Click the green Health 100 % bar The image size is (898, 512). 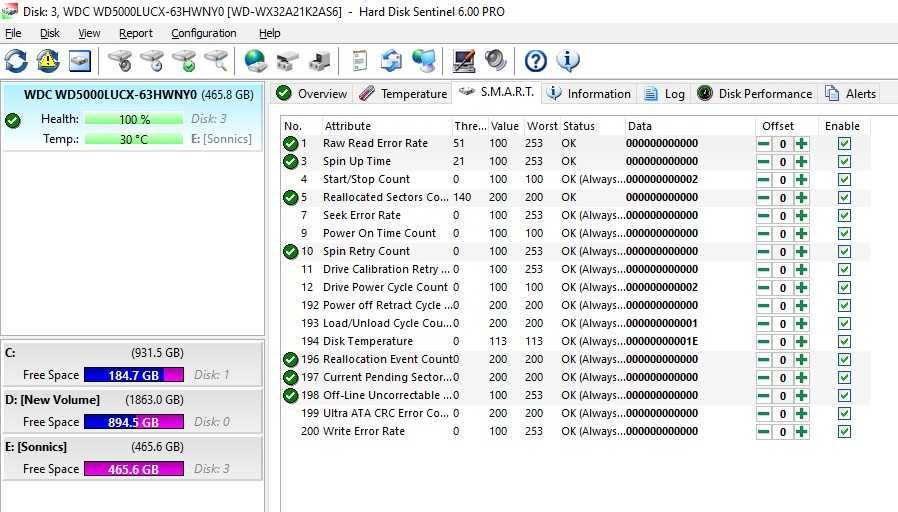click(134, 119)
